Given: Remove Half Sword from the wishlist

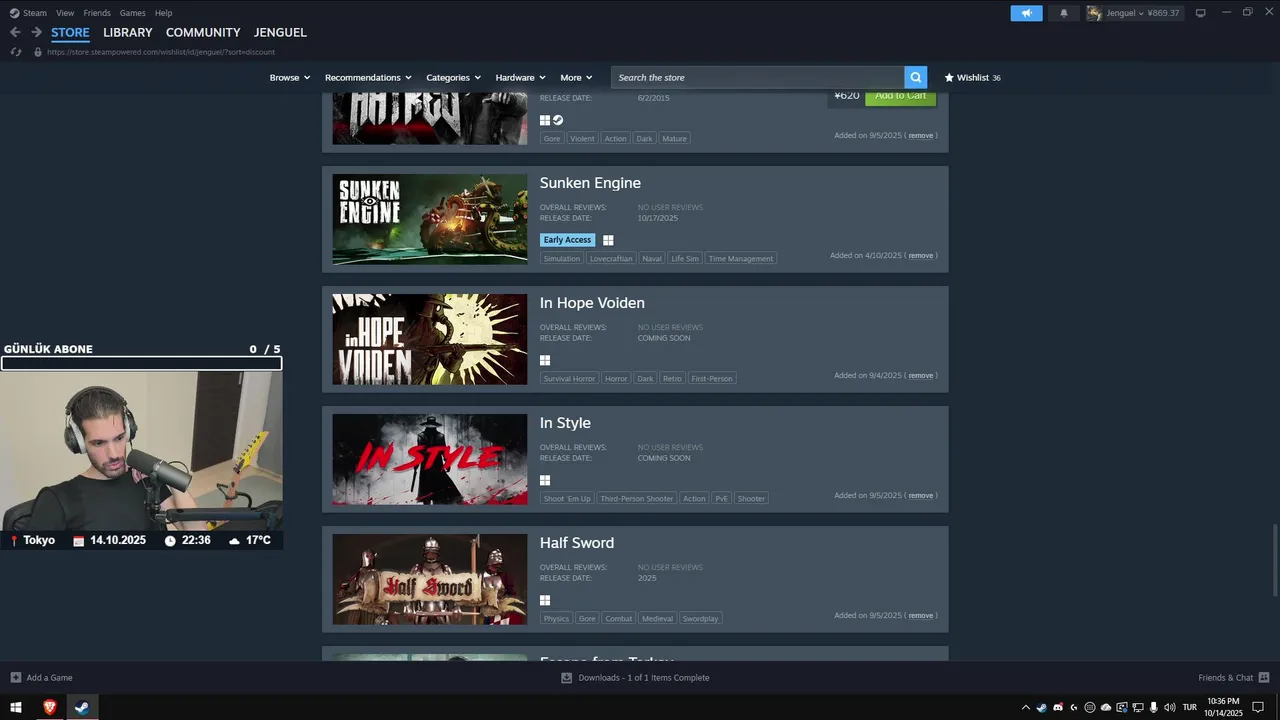Looking at the screenshot, I should coord(920,616).
